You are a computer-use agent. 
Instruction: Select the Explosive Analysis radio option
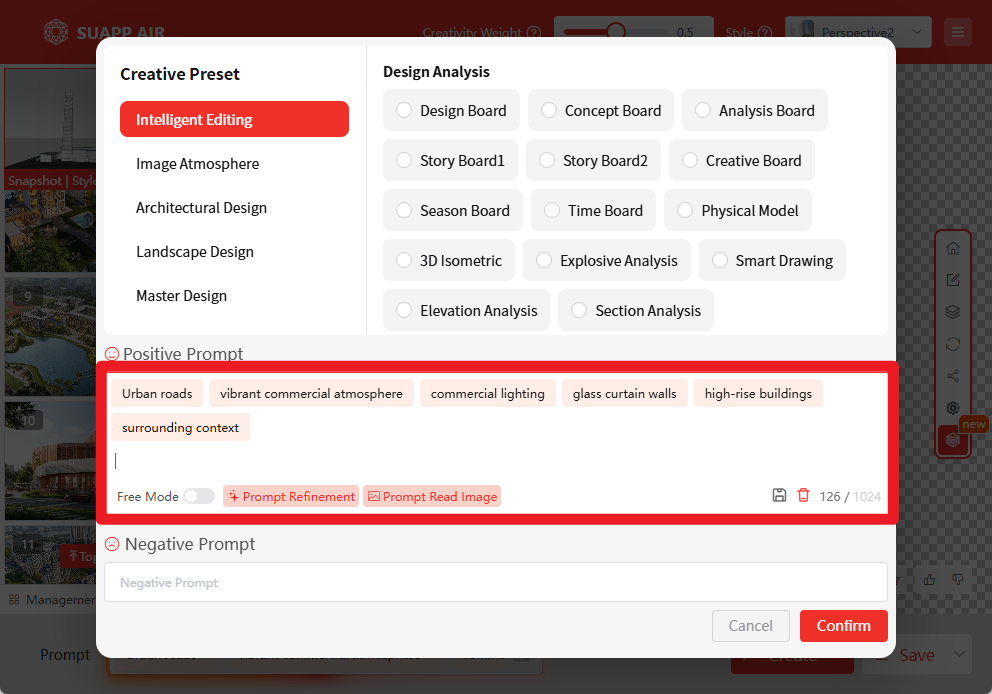[x=544, y=260]
